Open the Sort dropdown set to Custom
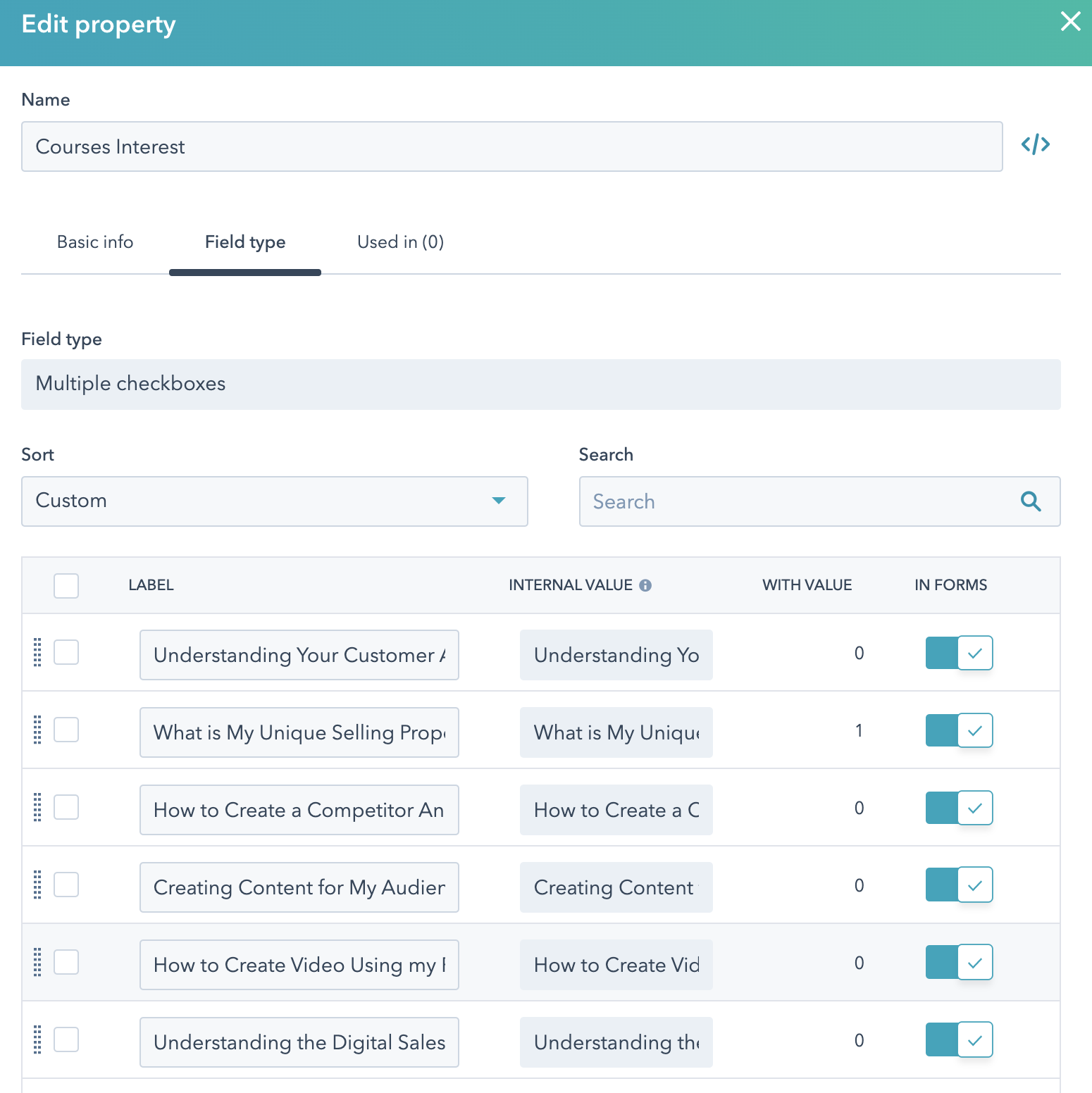The height and width of the screenshot is (1093, 1092). (x=275, y=501)
